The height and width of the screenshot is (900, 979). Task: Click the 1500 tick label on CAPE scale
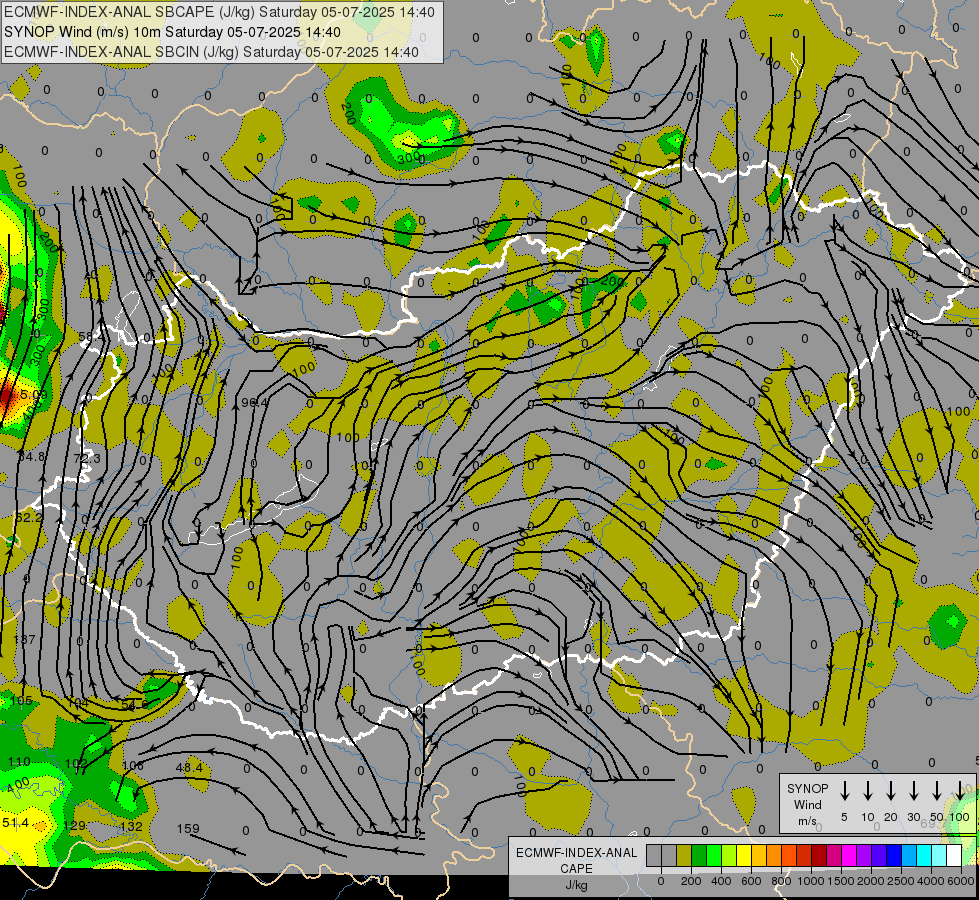pyautogui.click(x=841, y=881)
